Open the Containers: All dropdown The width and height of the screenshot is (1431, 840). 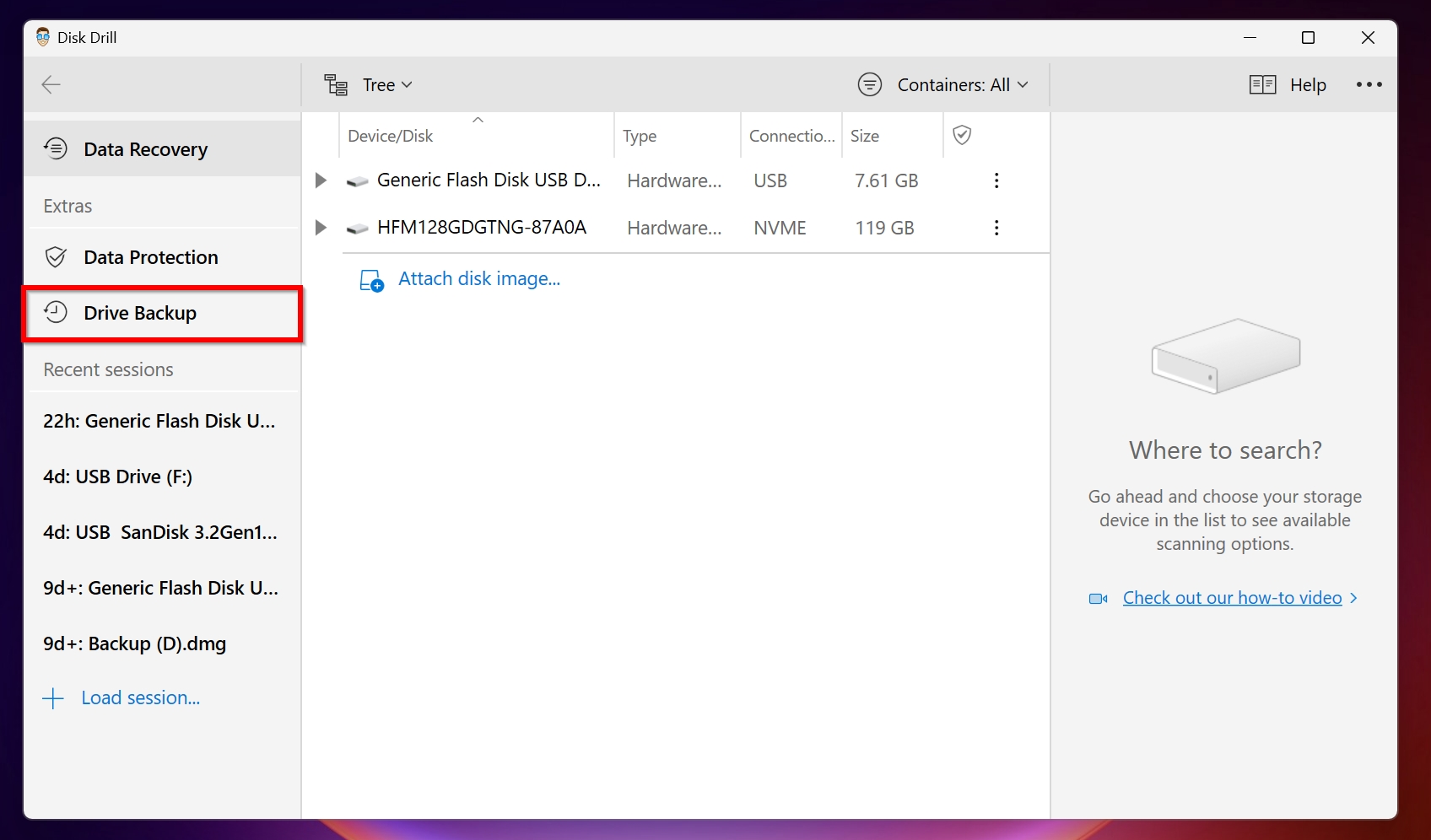coord(963,84)
